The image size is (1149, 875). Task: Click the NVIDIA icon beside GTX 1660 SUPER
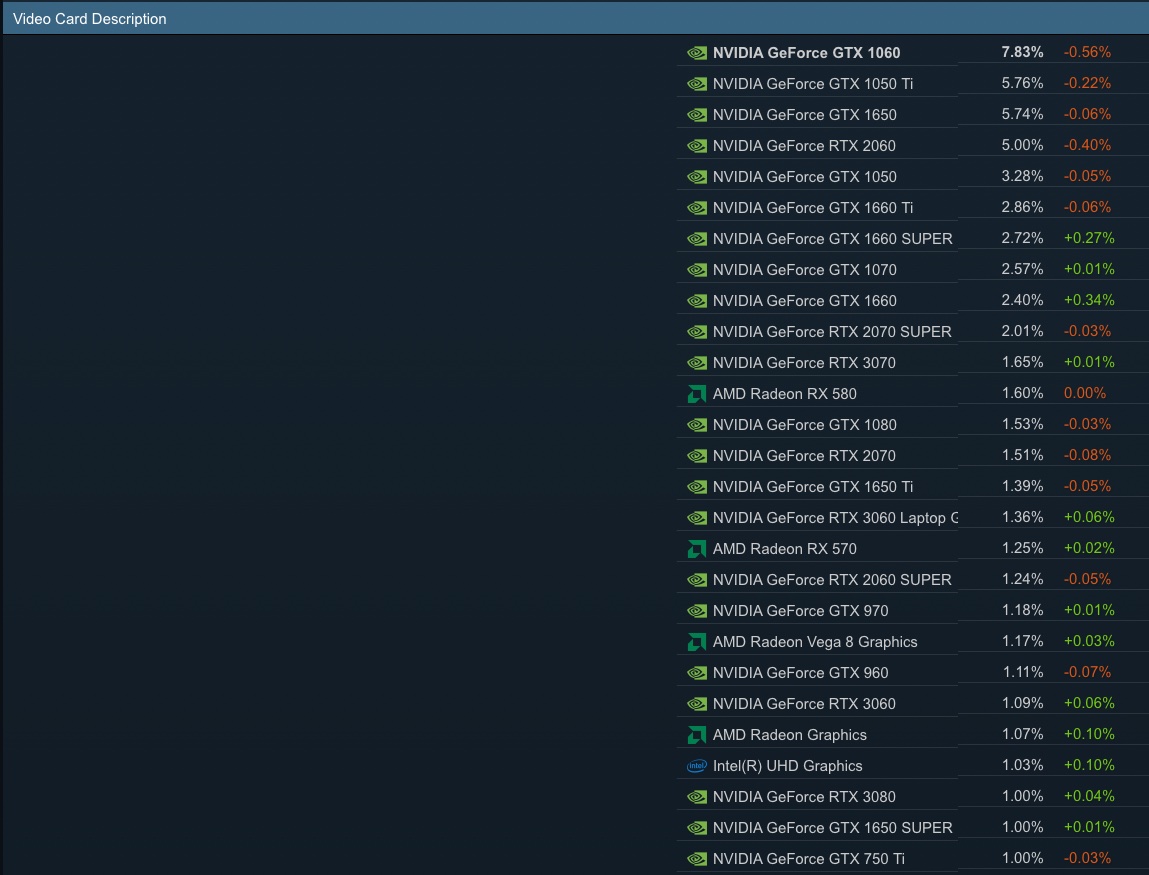point(697,238)
